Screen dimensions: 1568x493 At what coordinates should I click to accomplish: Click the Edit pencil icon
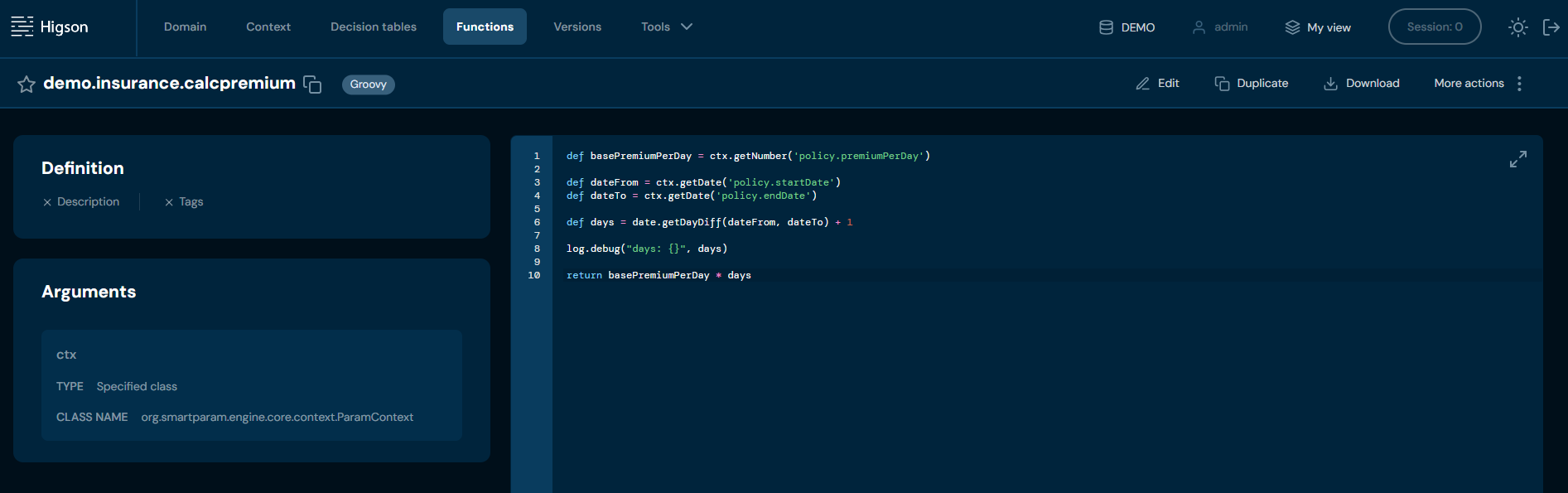[1143, 84]
